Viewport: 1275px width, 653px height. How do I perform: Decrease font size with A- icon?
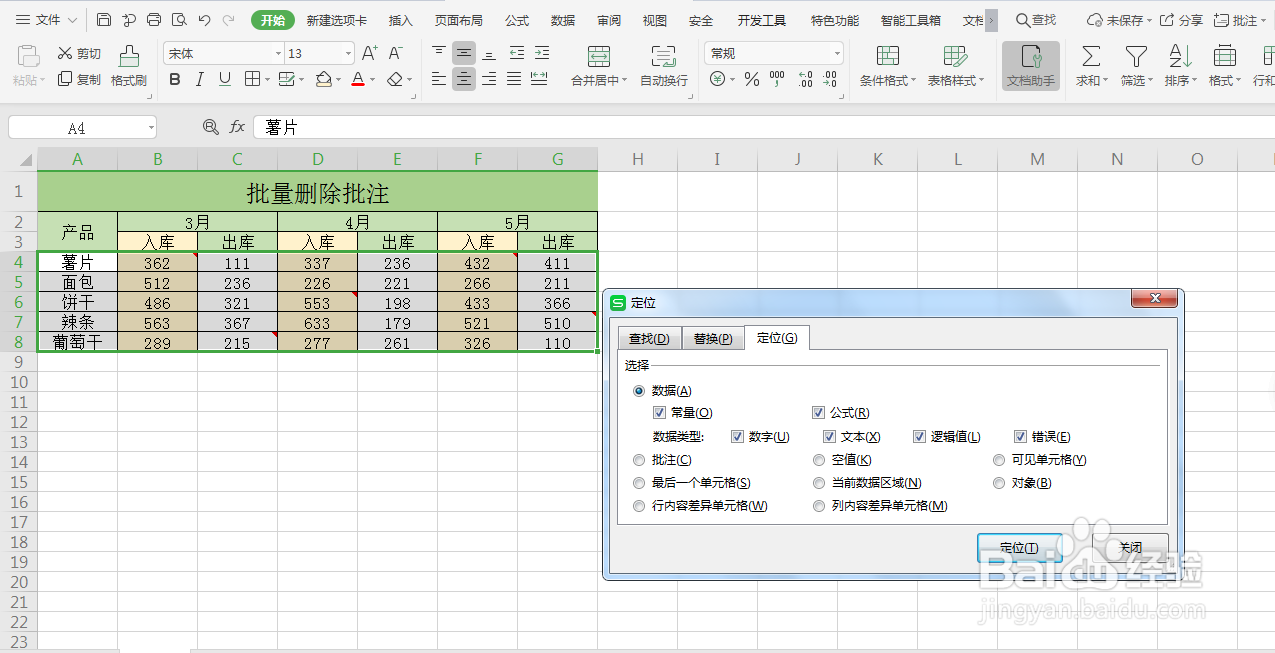396,53
